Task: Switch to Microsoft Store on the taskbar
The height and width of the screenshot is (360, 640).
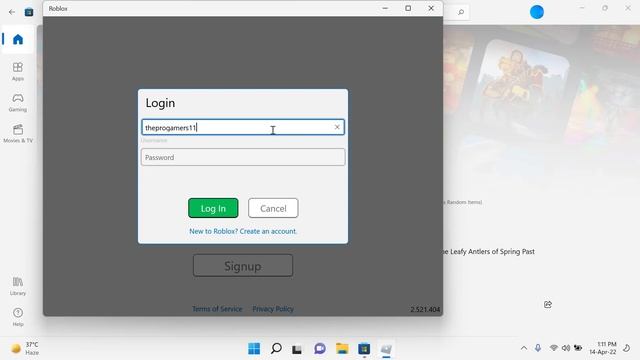Action: (x=364, y=349)
